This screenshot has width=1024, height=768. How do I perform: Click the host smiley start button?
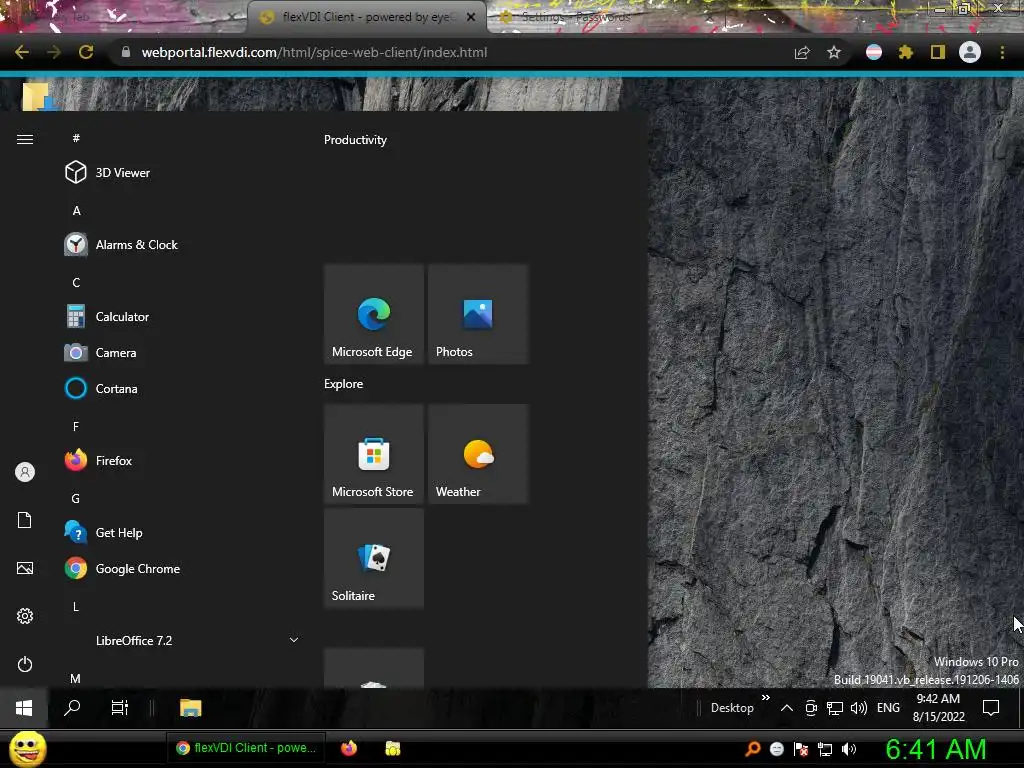click(x=27, y=748)
